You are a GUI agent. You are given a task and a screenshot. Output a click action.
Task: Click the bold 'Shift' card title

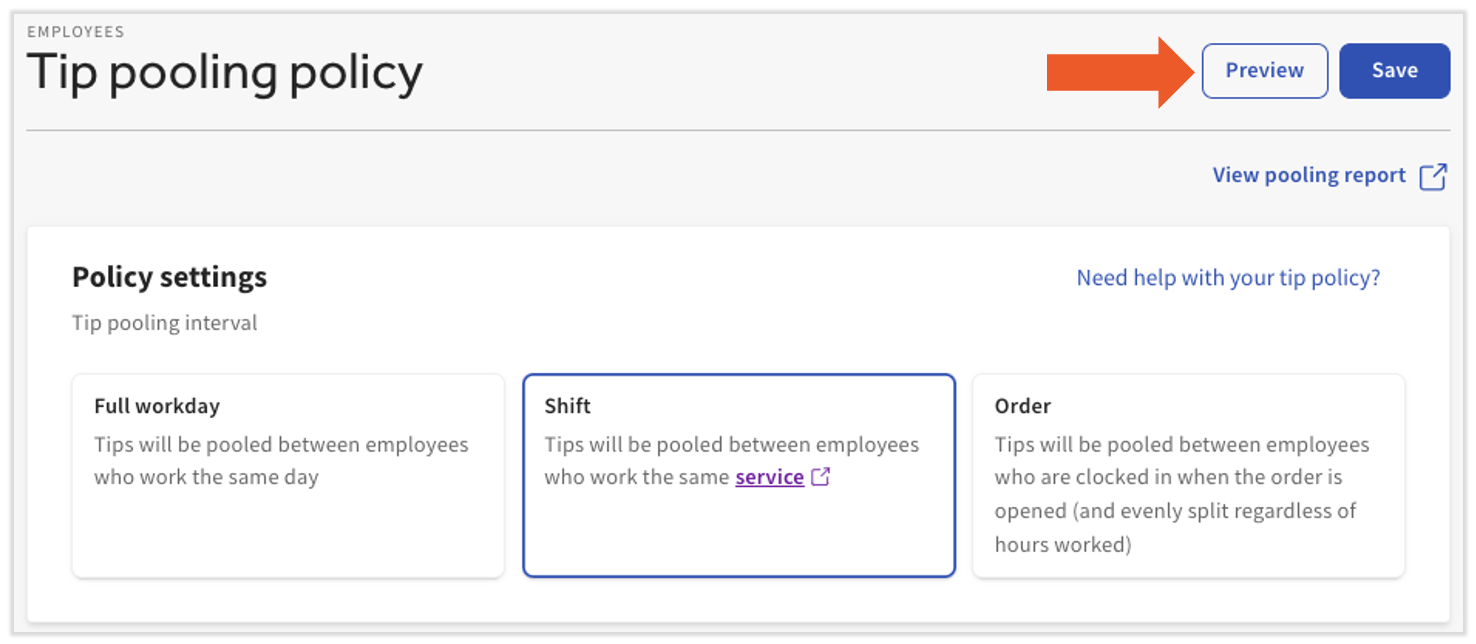(567, 406)
